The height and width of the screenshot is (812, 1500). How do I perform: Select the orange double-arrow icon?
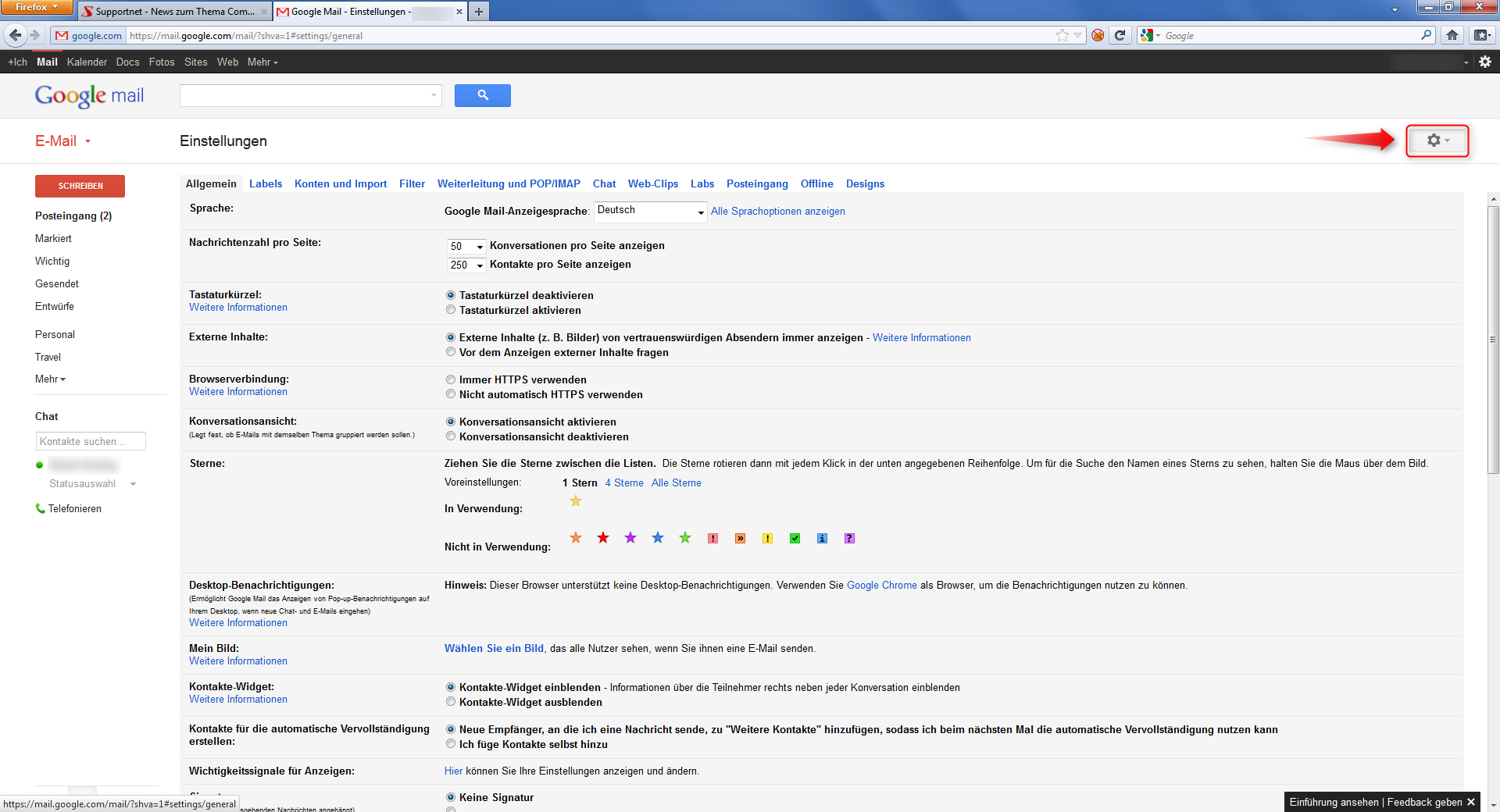740,538
